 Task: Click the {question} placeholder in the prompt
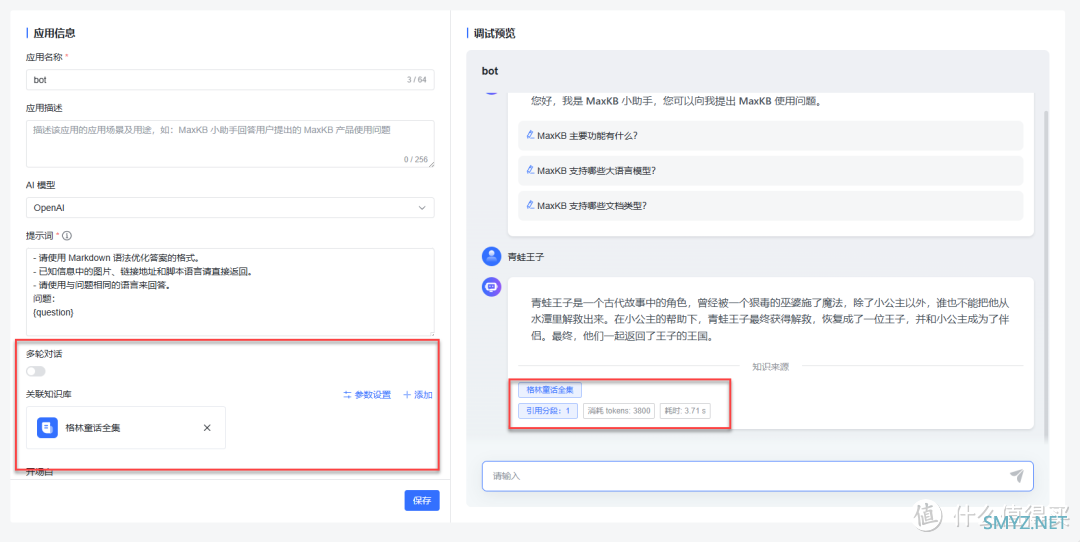[x=53, y=312]
